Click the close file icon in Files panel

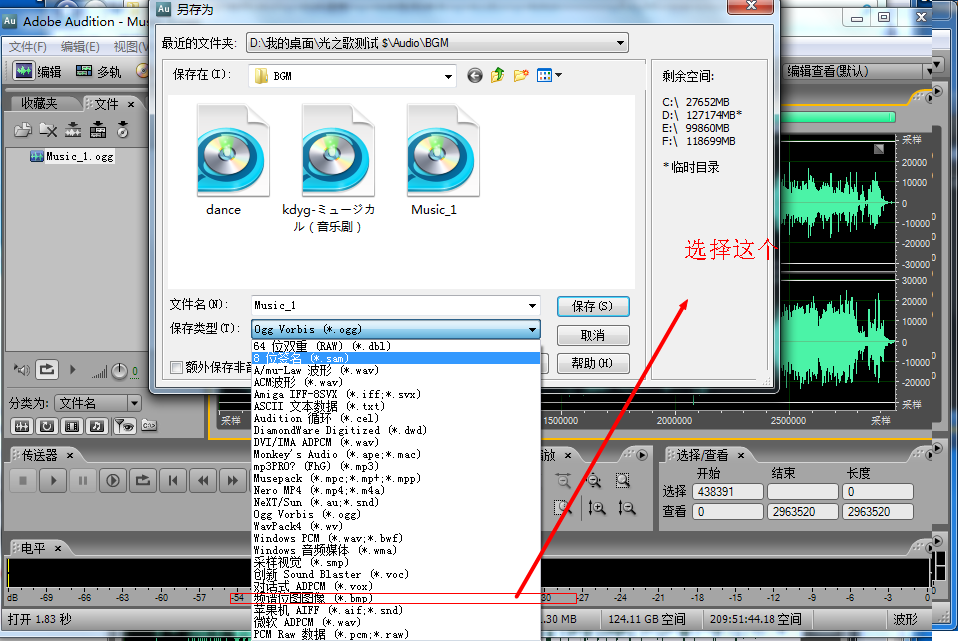click(x=48, y=130)
